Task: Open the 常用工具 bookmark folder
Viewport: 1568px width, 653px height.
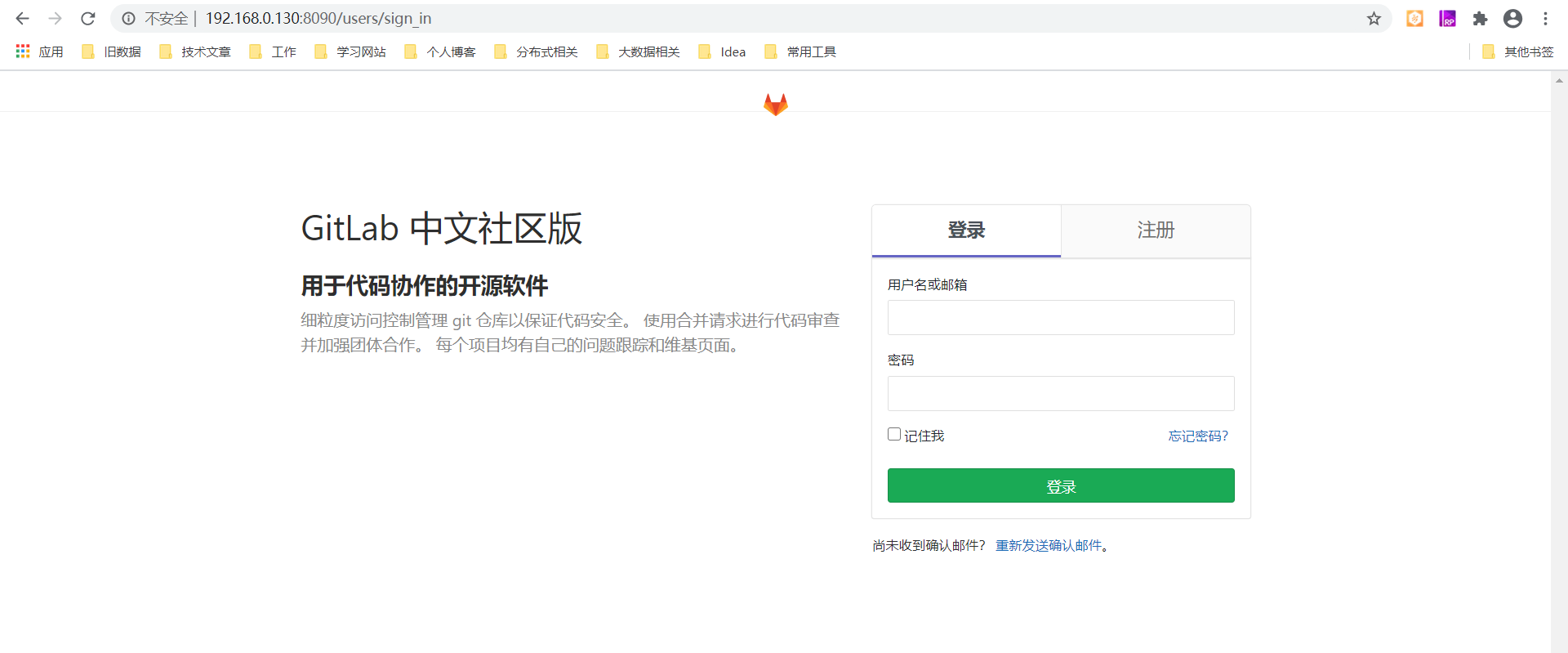Action: [800, 51]
